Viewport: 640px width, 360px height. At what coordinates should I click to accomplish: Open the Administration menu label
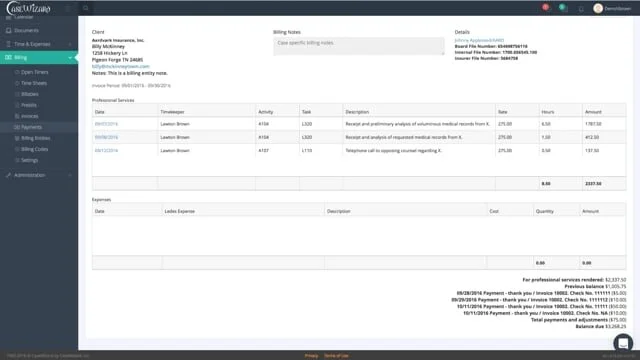[29, 175]
